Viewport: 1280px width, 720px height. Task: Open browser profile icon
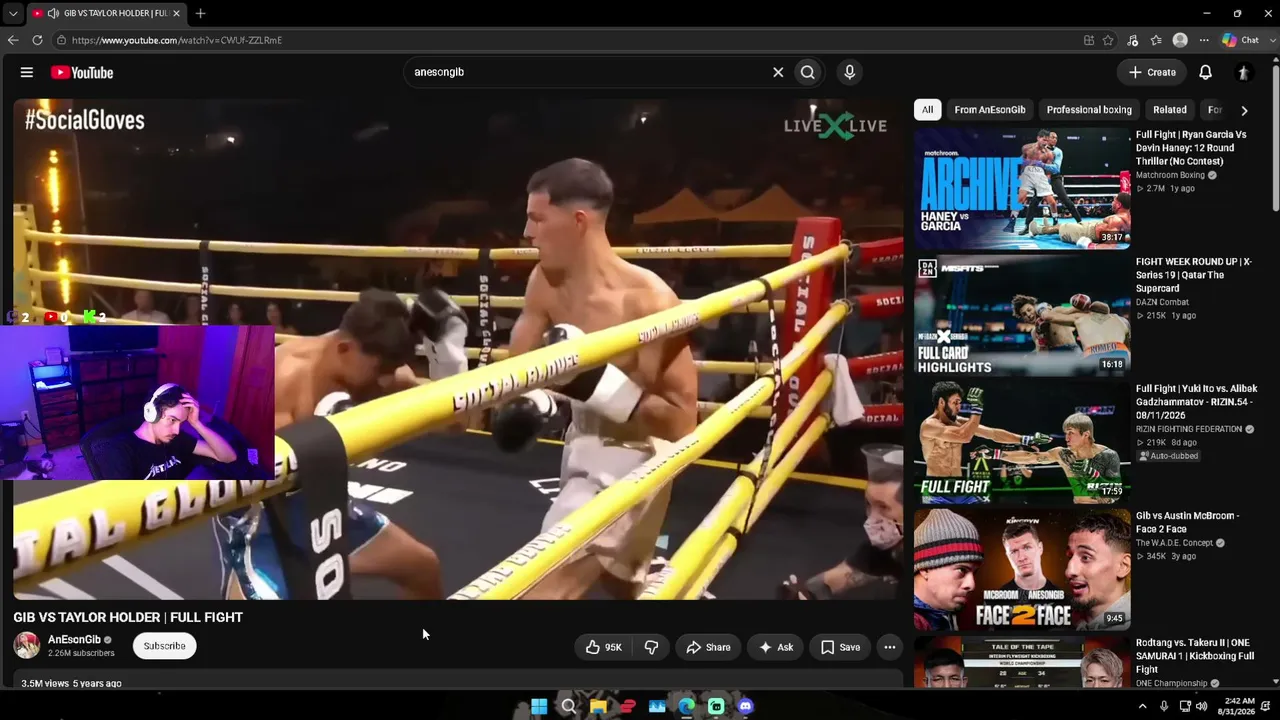point(1180,40)
